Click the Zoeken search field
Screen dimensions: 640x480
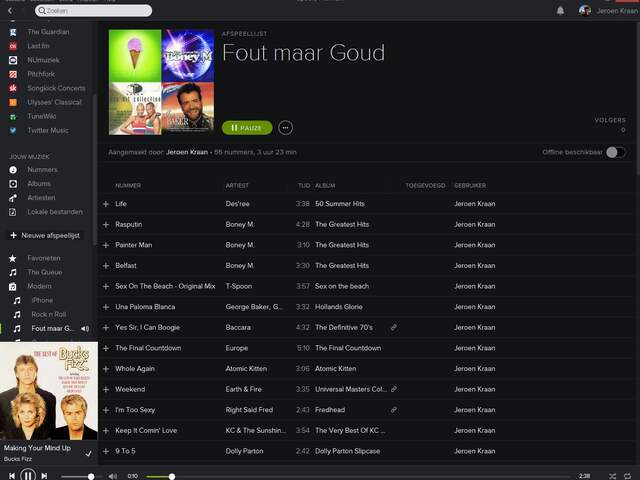click(x=93, y=11)
